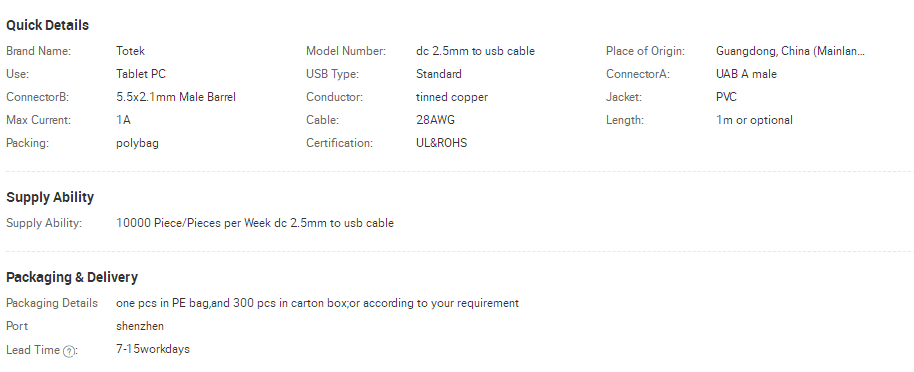
Task: Select the shenzhen port value
Action: pos(140,326)
